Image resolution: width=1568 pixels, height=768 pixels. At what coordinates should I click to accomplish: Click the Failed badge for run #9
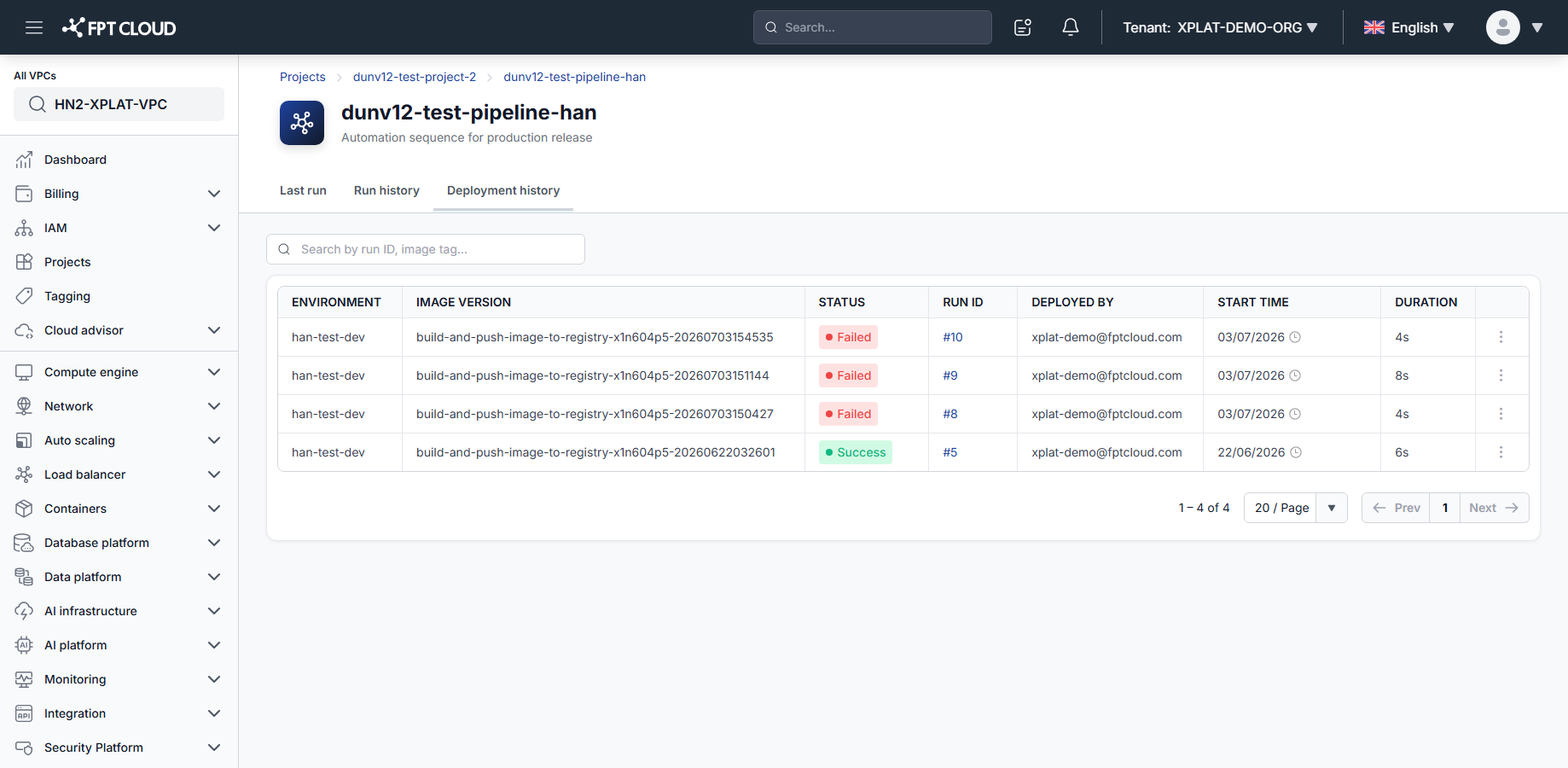848,375
